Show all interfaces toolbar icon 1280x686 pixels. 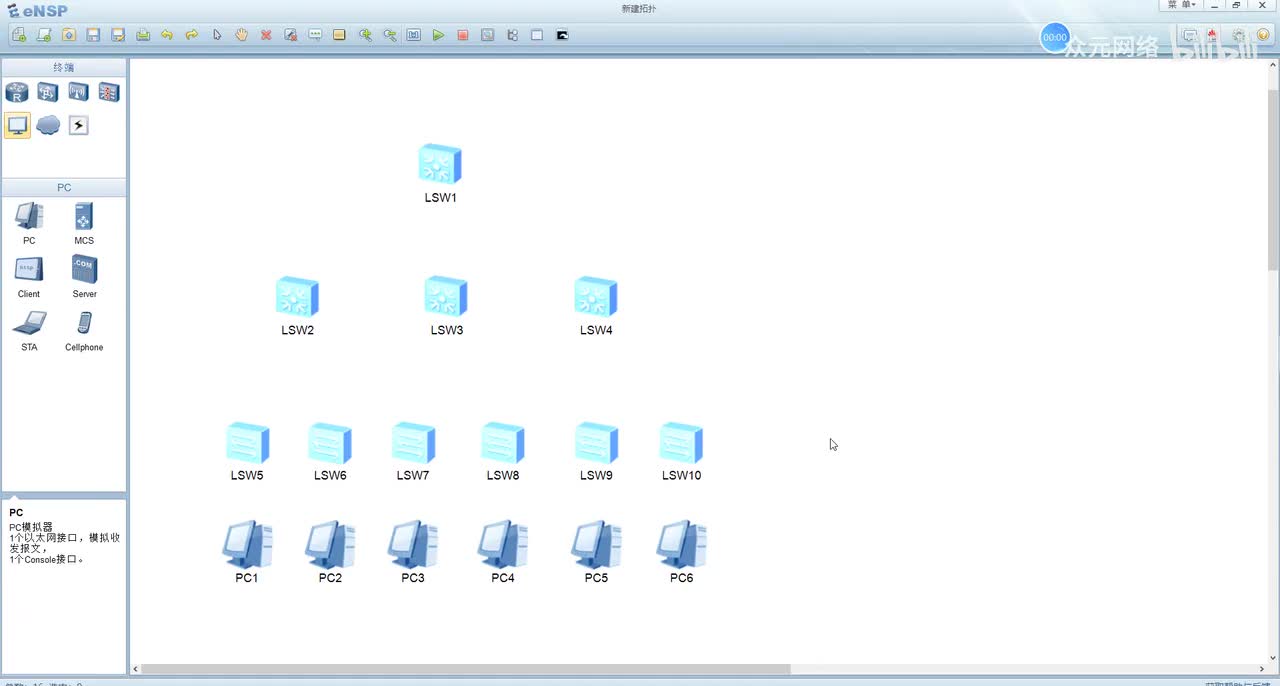[x=513, y=35]
